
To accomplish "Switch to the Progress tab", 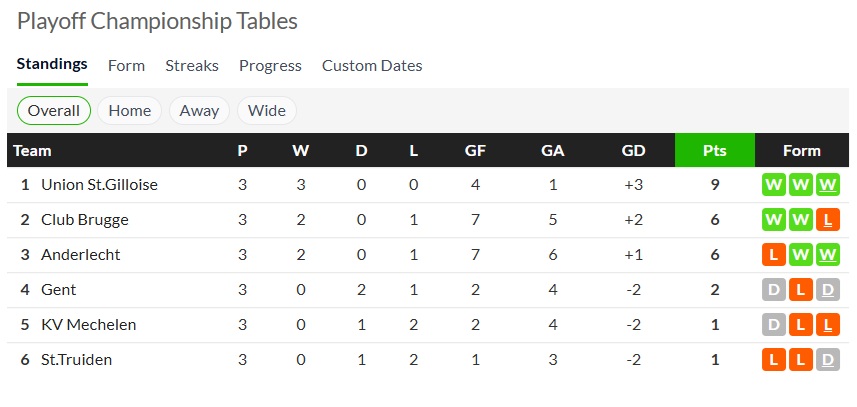I will tap(270, 65).
